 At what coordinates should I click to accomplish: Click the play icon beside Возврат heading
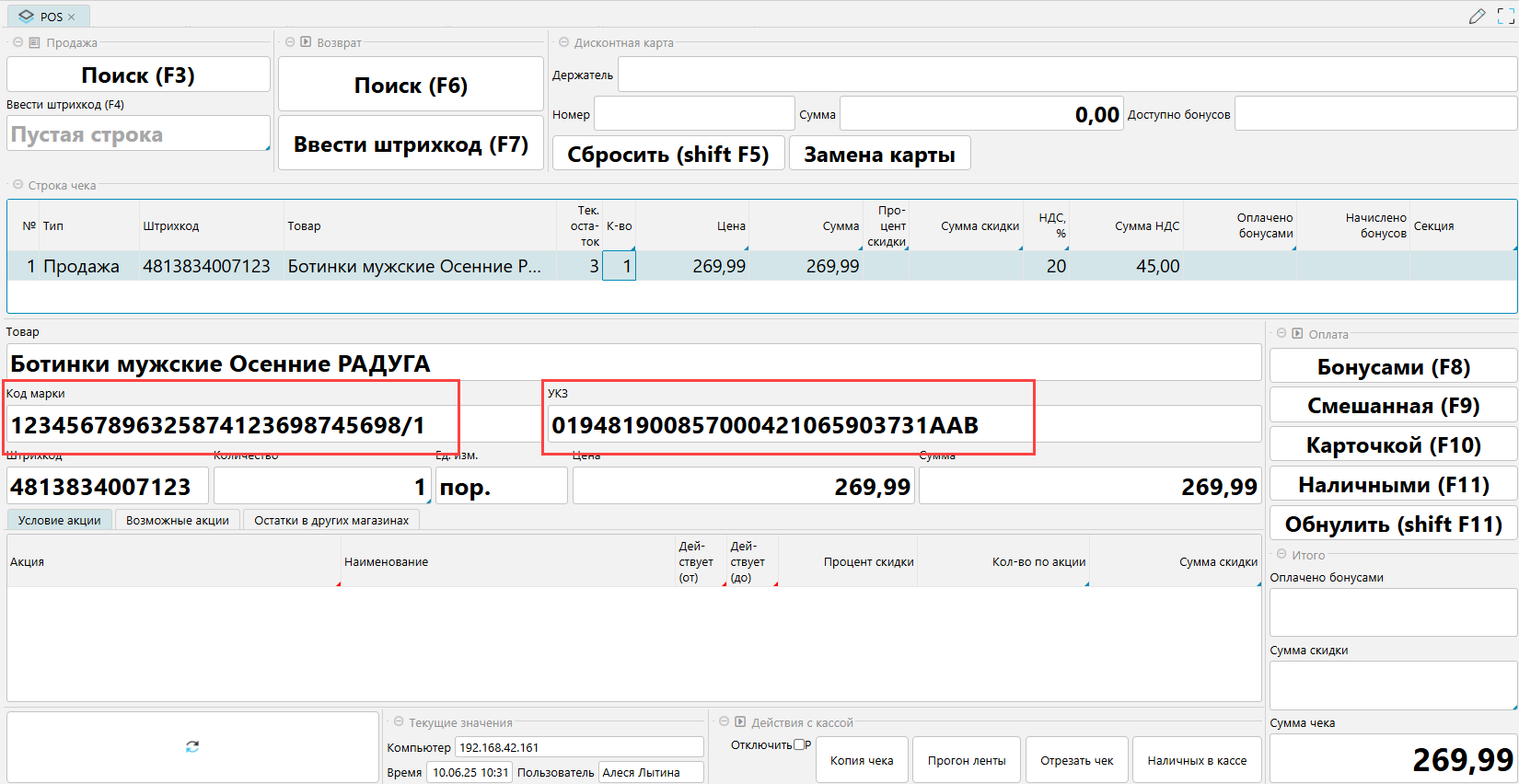coord(306,42)
